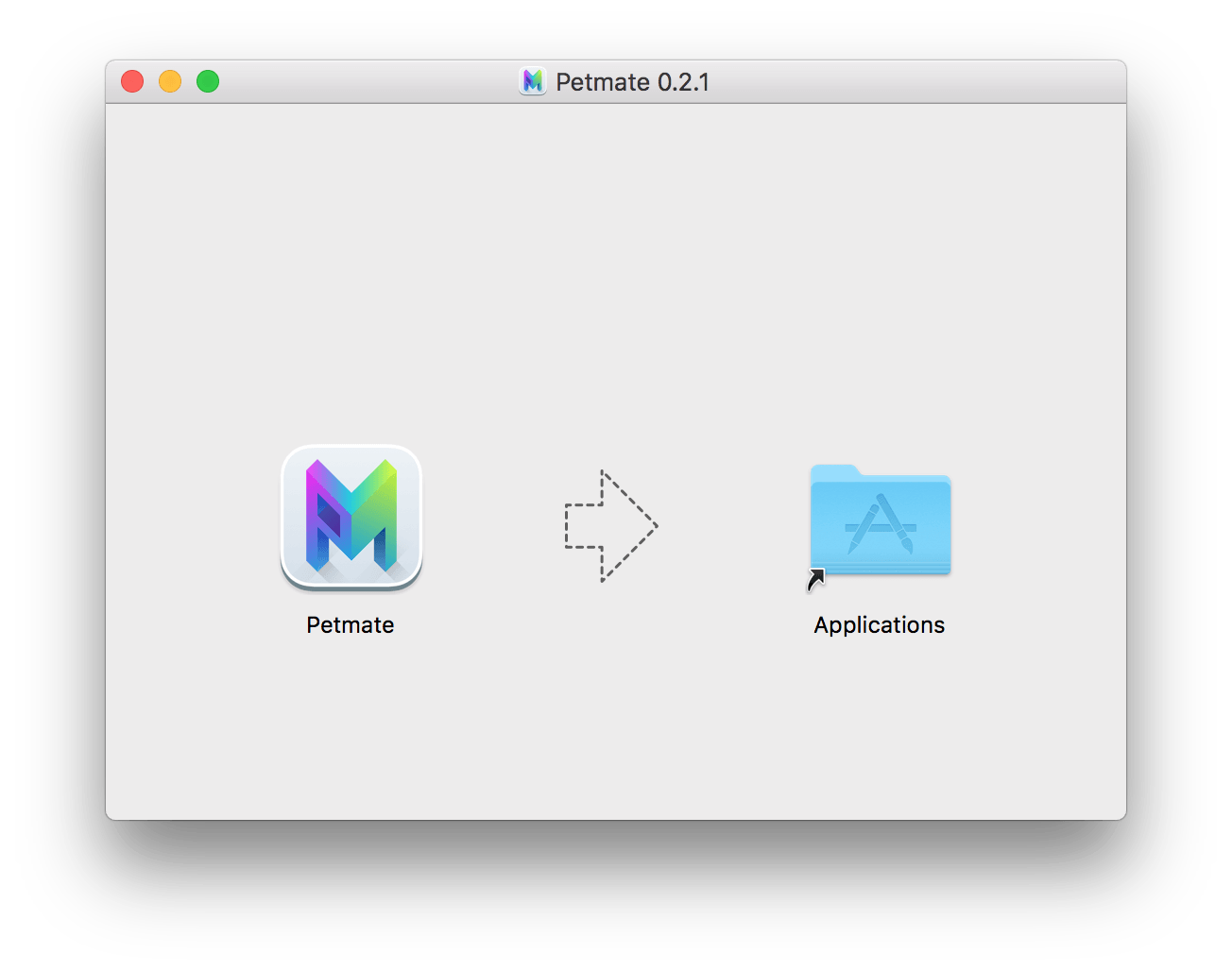Select the Petmate app icon

[351, 518]
